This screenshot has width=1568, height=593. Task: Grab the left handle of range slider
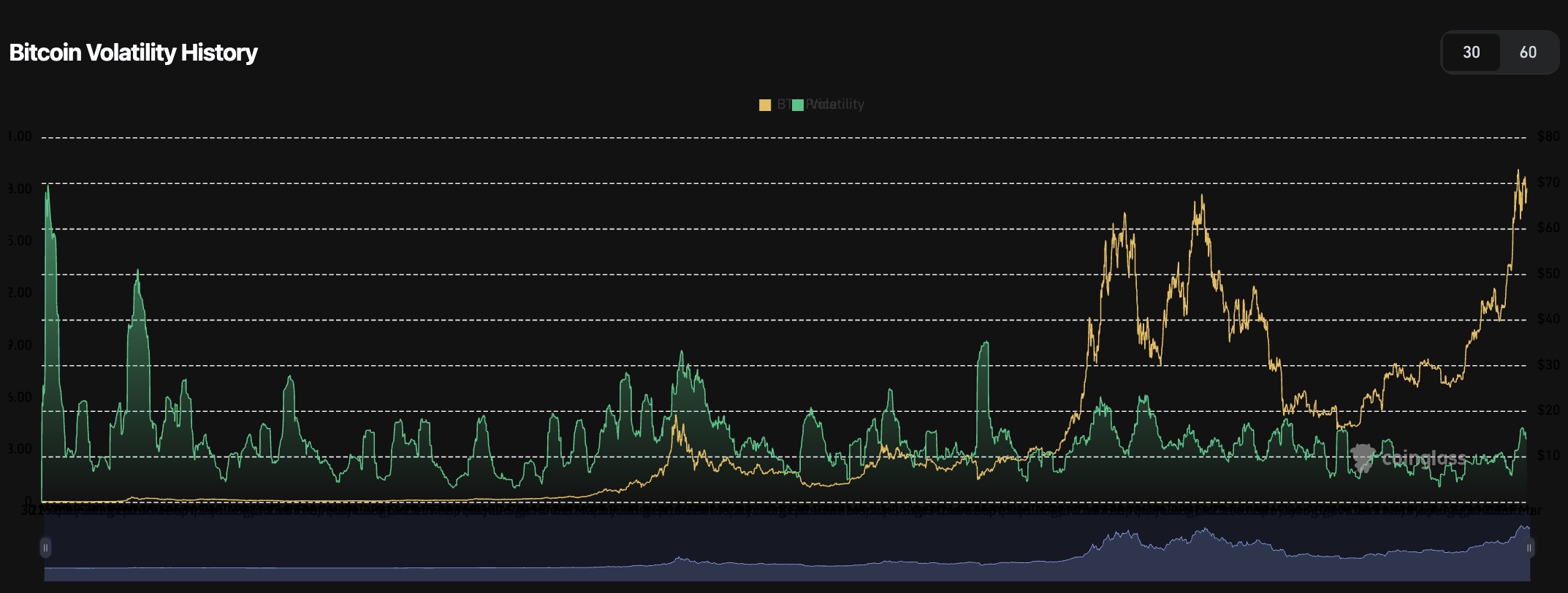(x=45, y=547)
